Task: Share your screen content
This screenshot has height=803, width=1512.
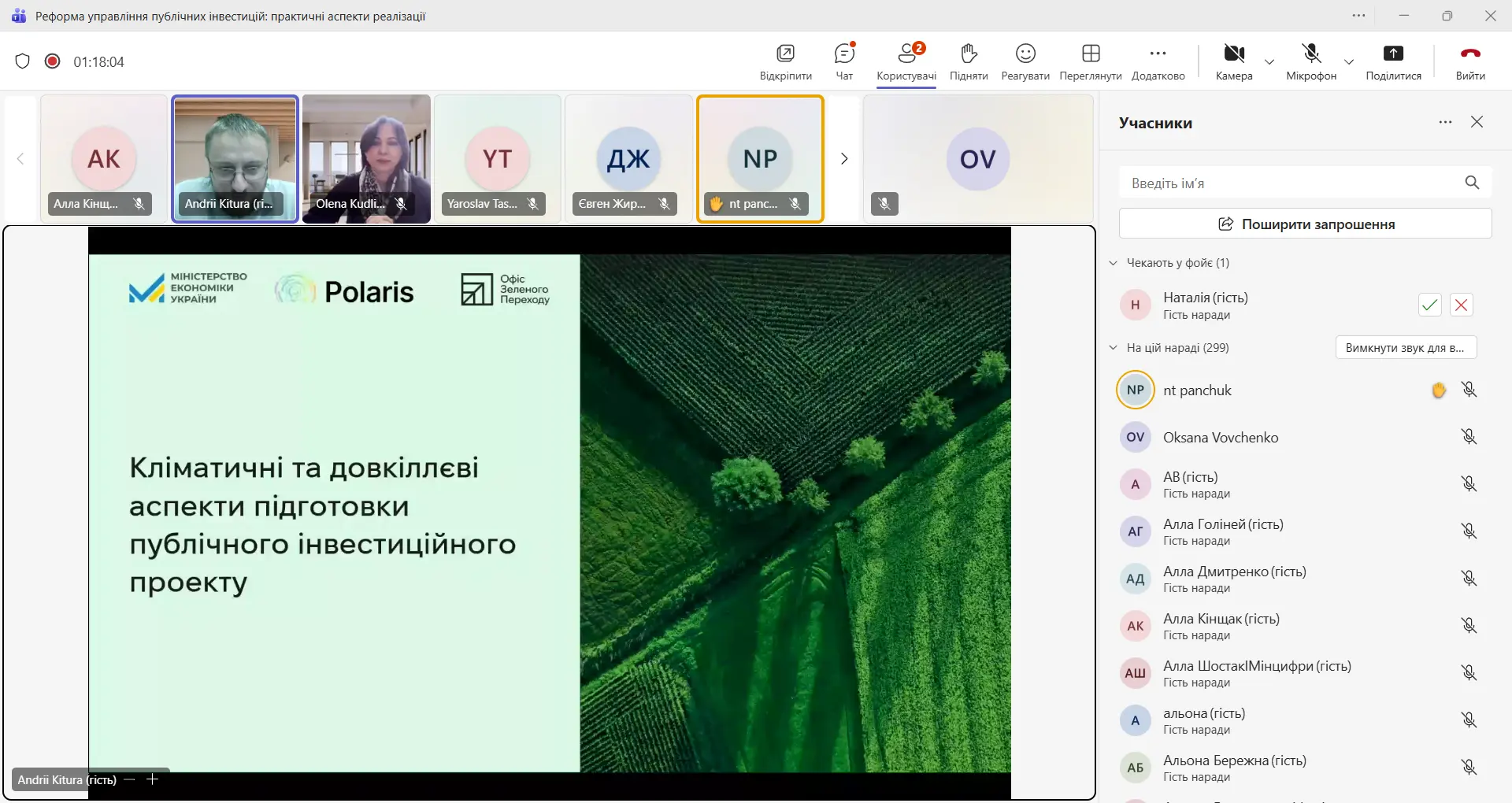Action: point(1392,61)
